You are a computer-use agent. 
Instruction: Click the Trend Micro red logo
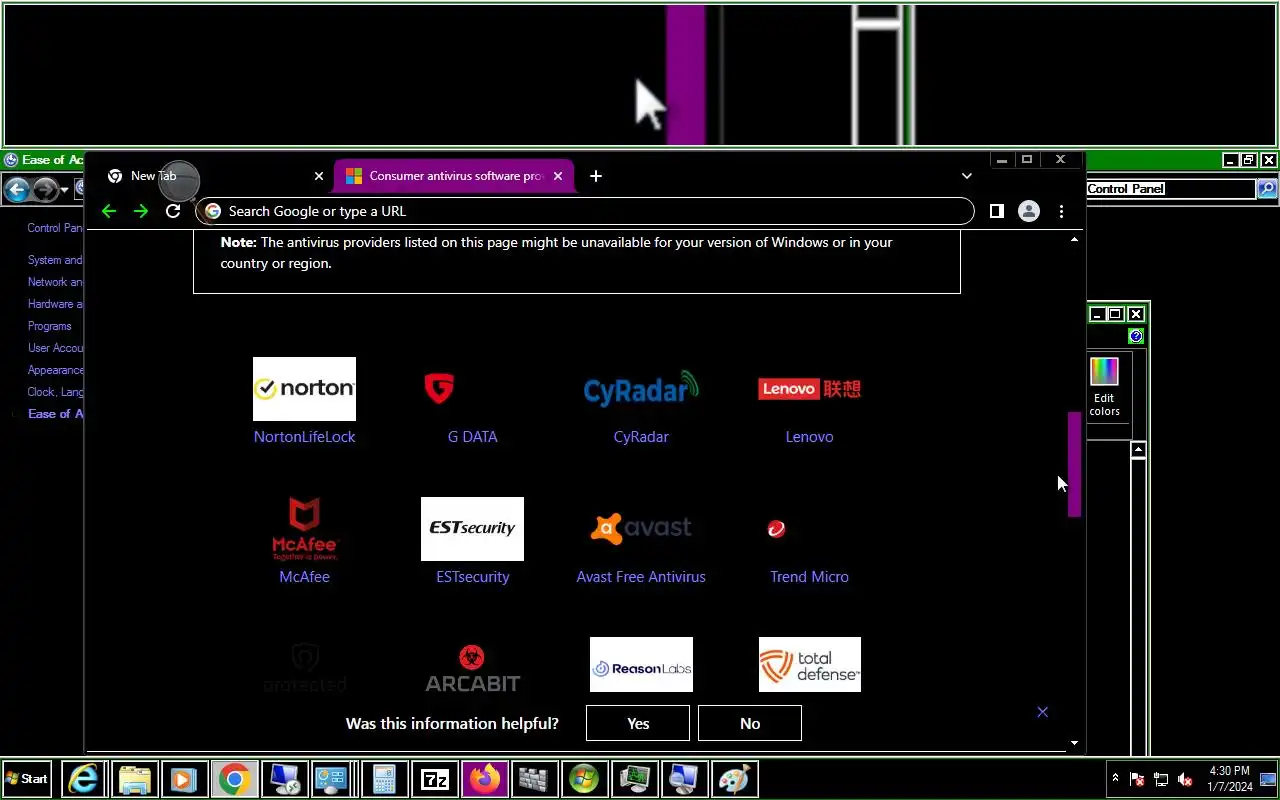(776, 529)
